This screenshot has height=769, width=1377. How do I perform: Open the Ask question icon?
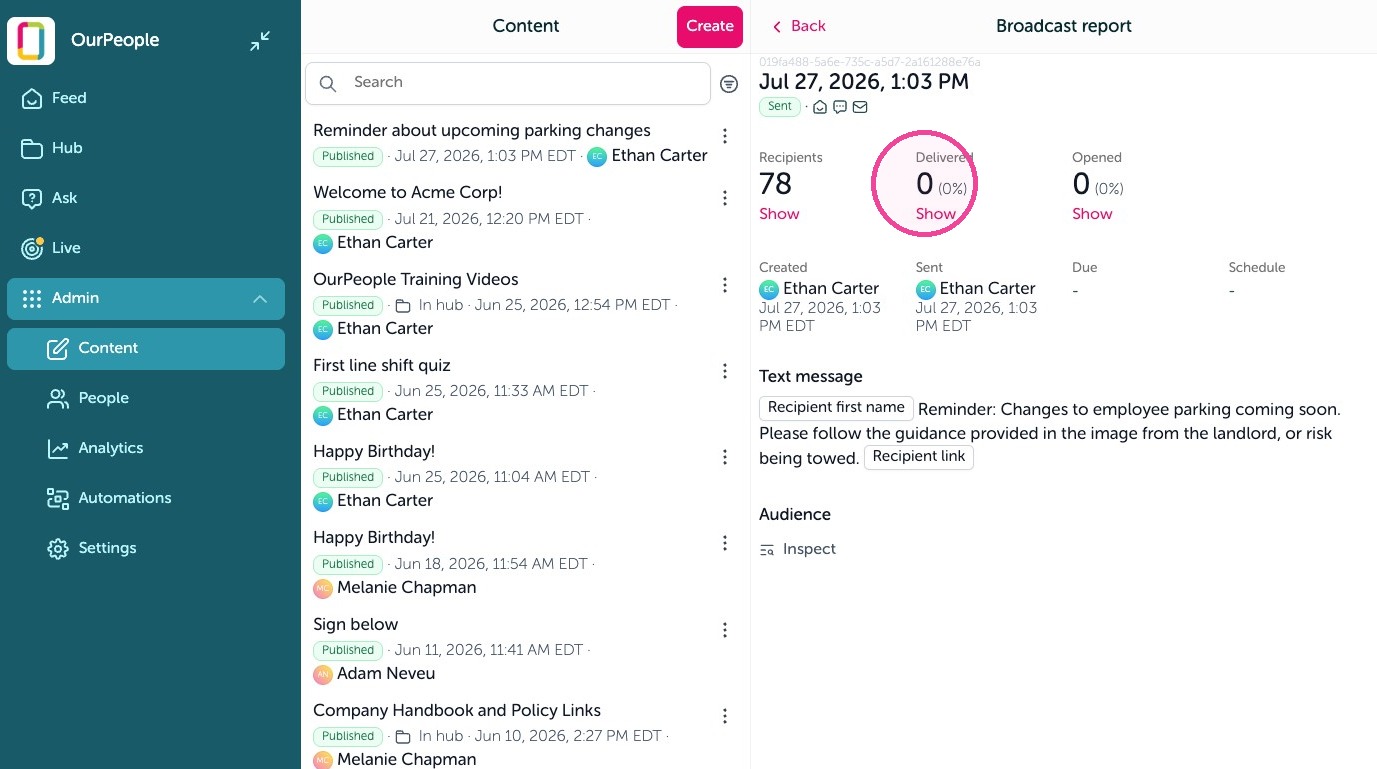point(32,198)
